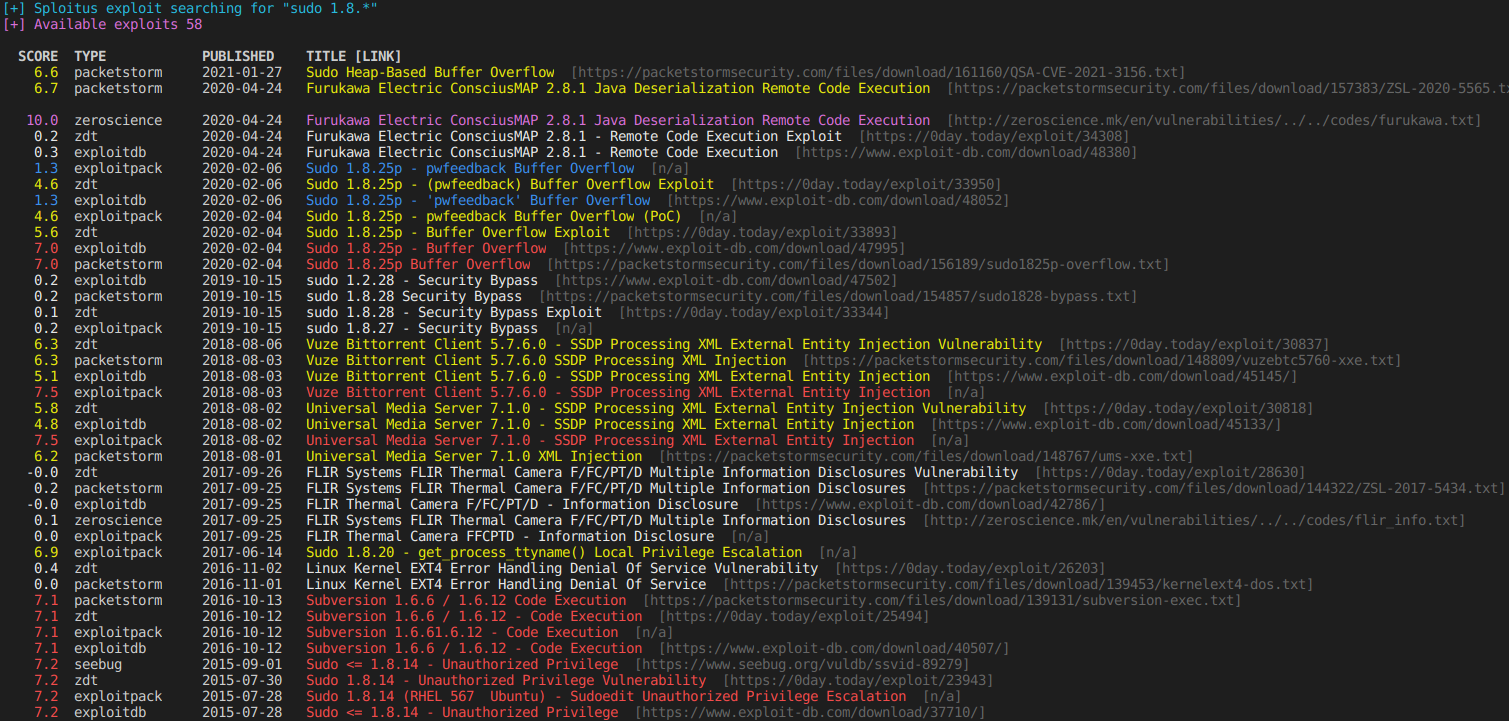Follow the 0day.today exploit/34308 link

pos(994,136)
